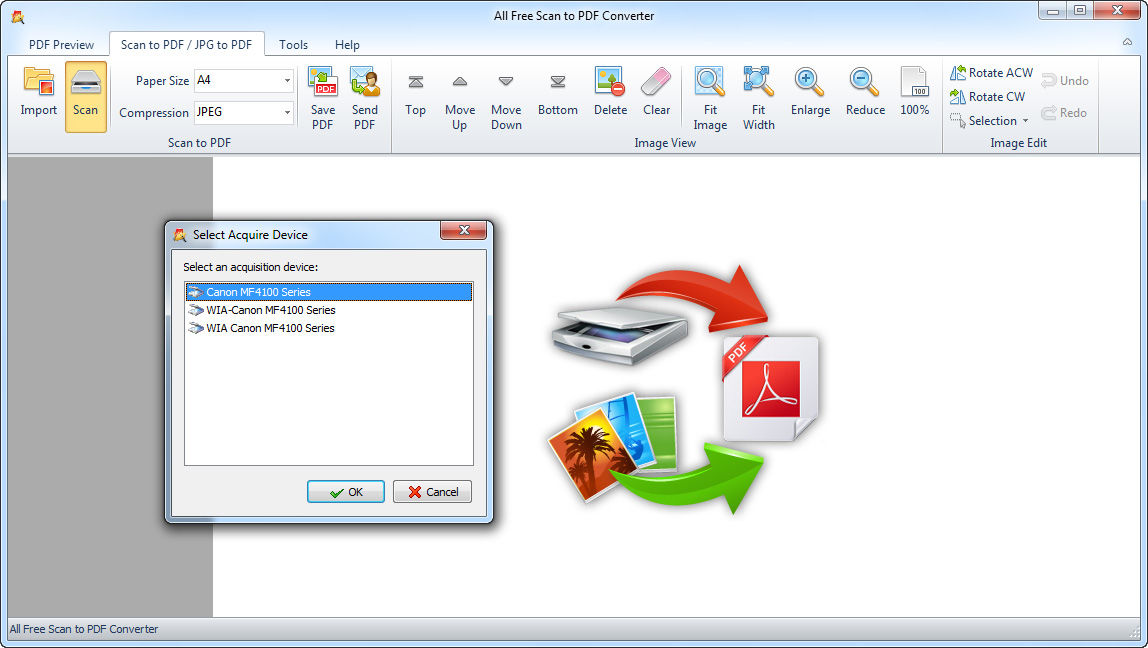Open the Help tab
This screenshot has width=1148, height=648.
(347, 45)
